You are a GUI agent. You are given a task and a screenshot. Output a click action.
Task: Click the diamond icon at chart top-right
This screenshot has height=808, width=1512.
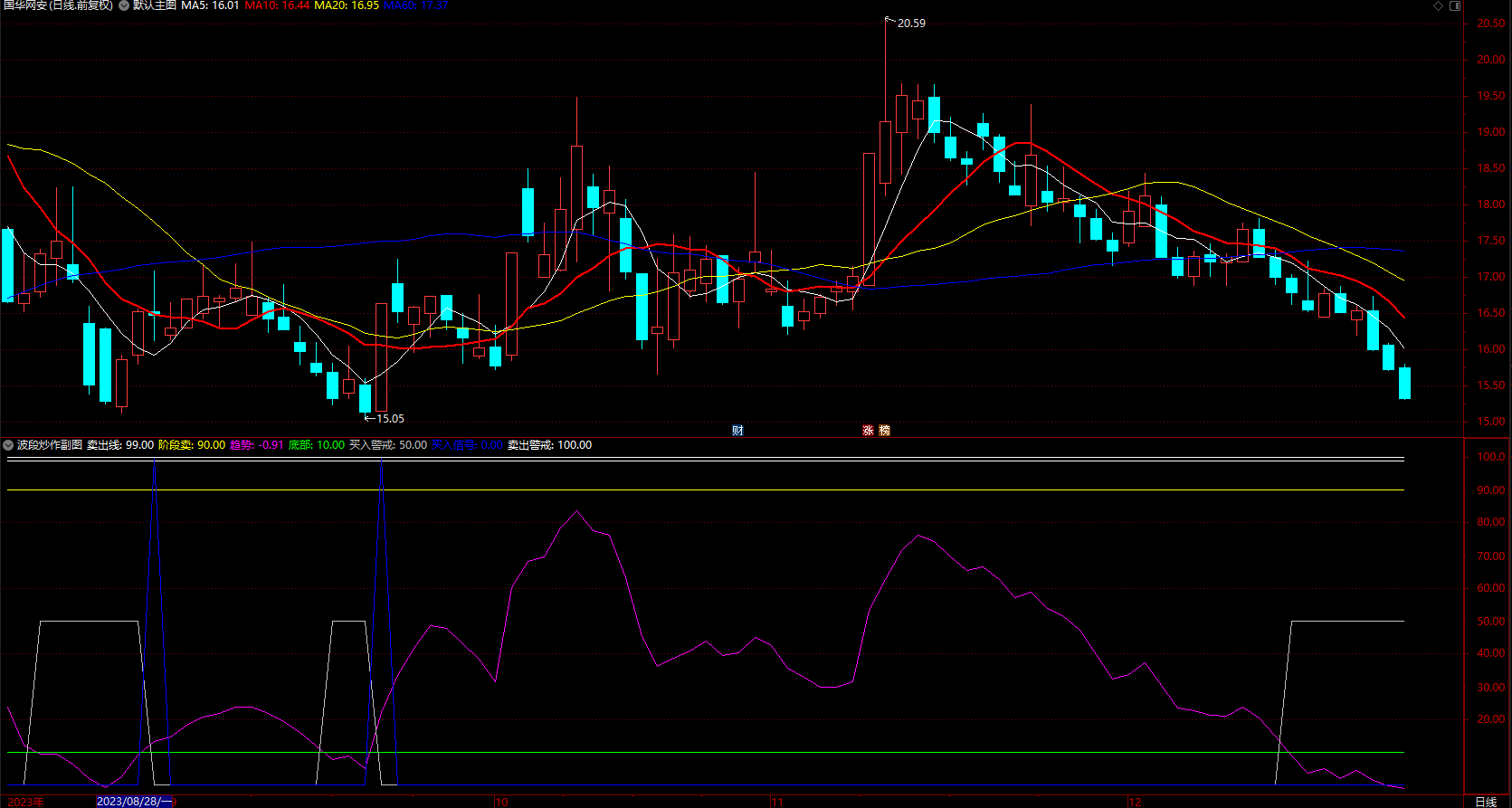(1439, 5)
